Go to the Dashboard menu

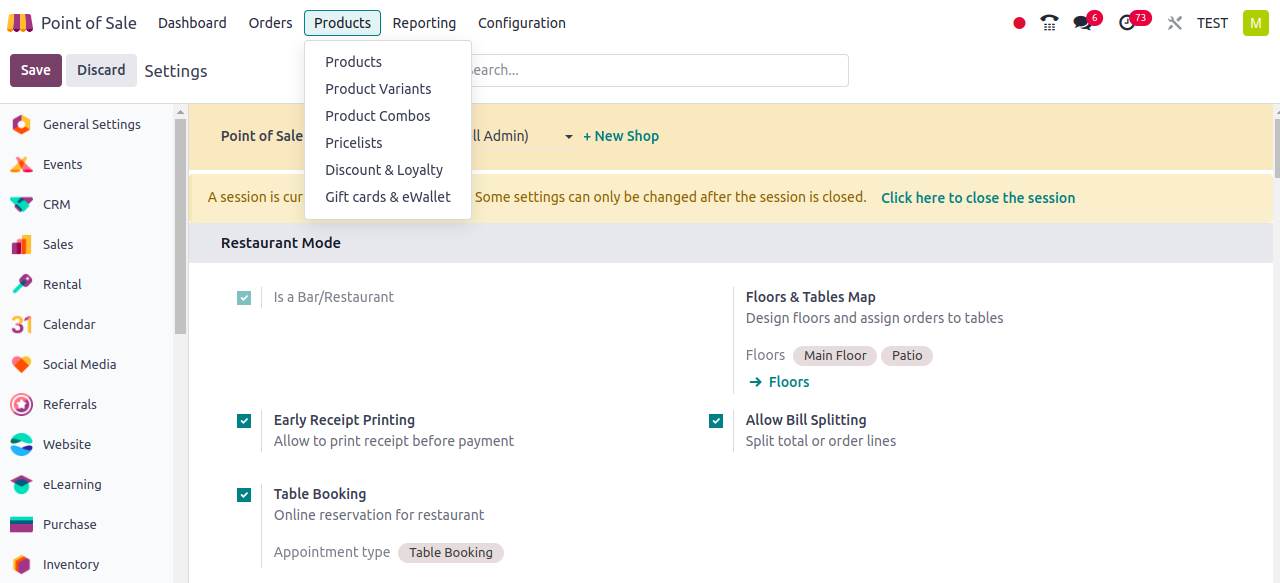[192, 23]
